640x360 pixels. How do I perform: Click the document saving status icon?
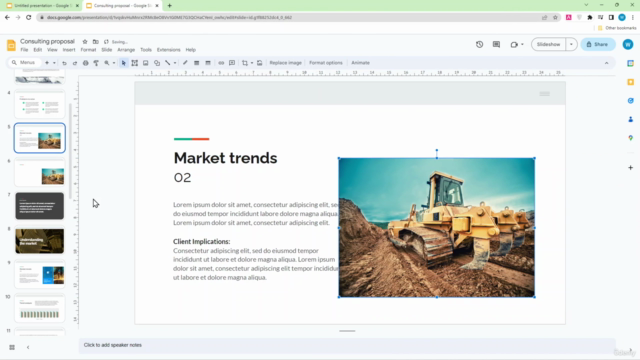106,42
